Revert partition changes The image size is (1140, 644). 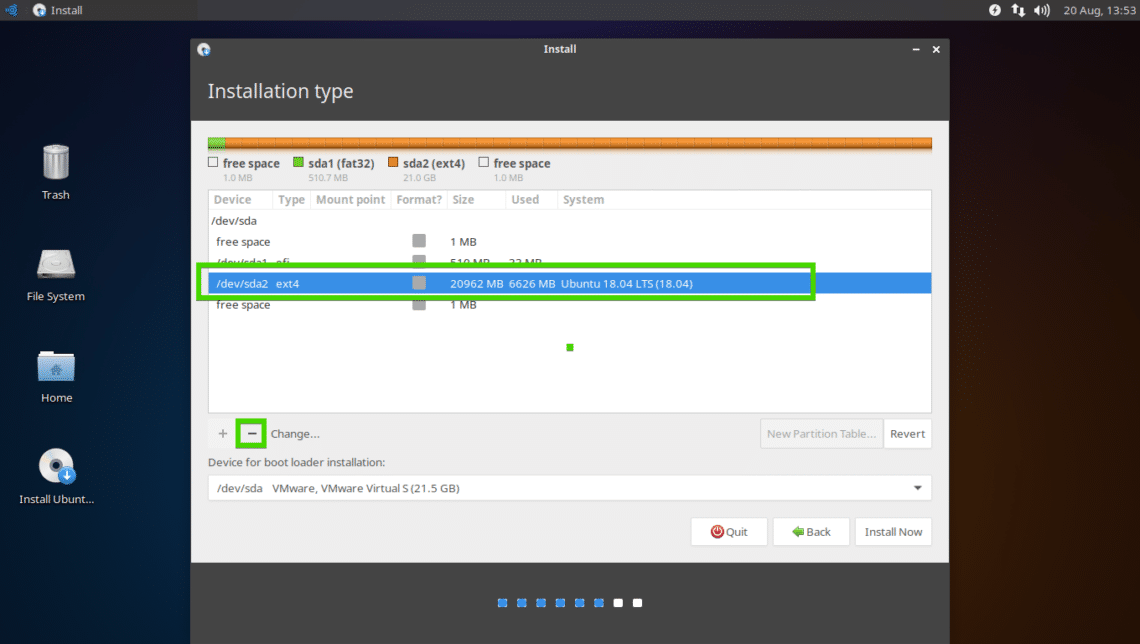click(x=907, y=434)
